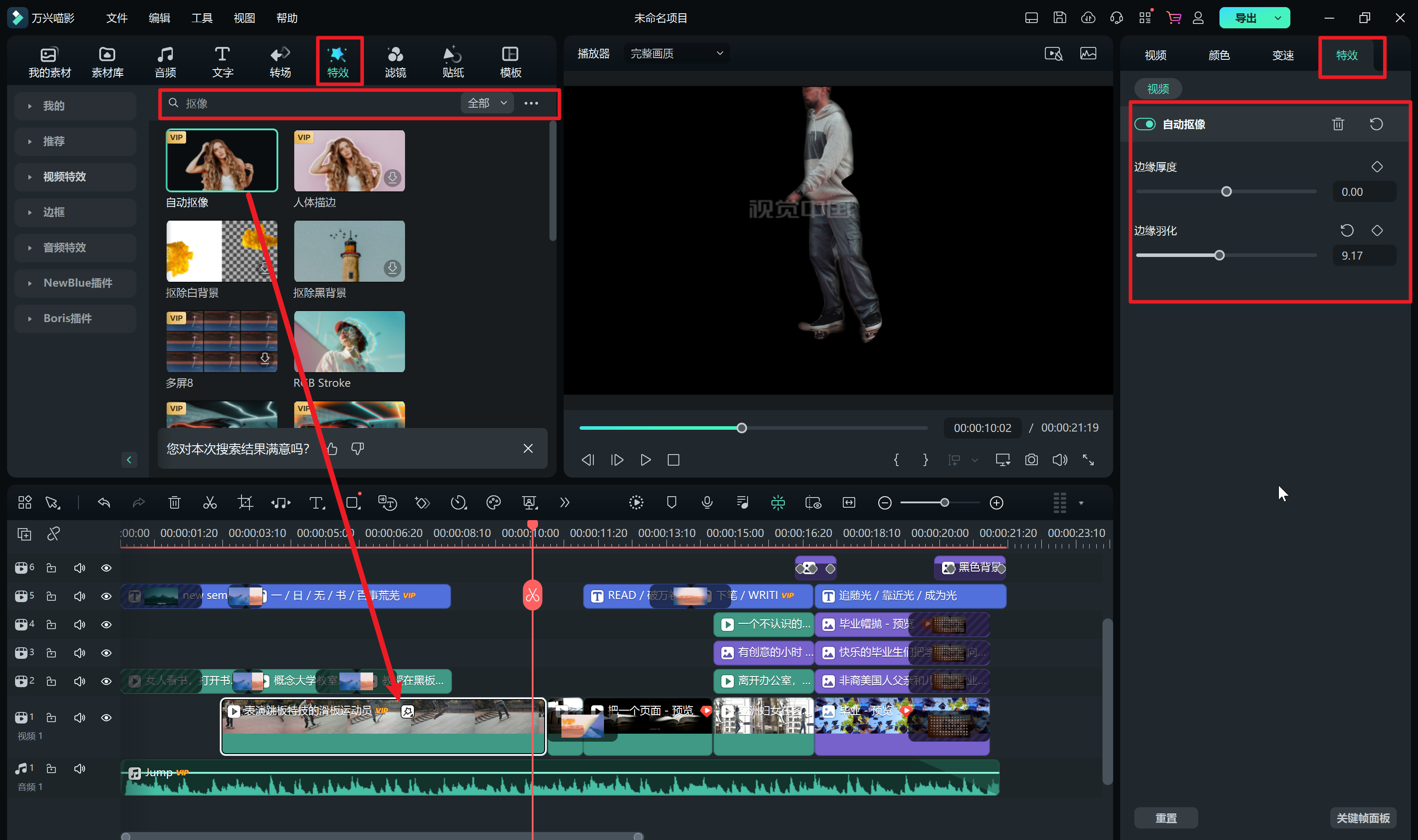Viewport: 1418px width, 840px height.
Task: Zoom in timeline with plus icon
Action: pos(996,503)
